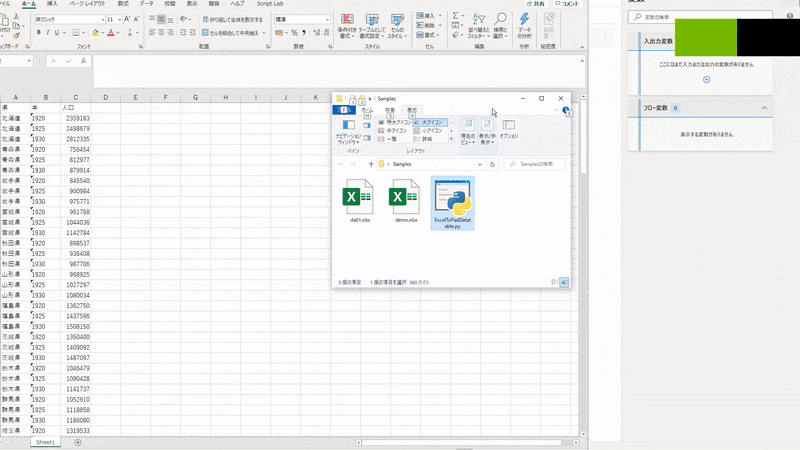Collapse the flow variables (フロー変数) section
This screenshot has height=450, width=800.
[764, 108]
